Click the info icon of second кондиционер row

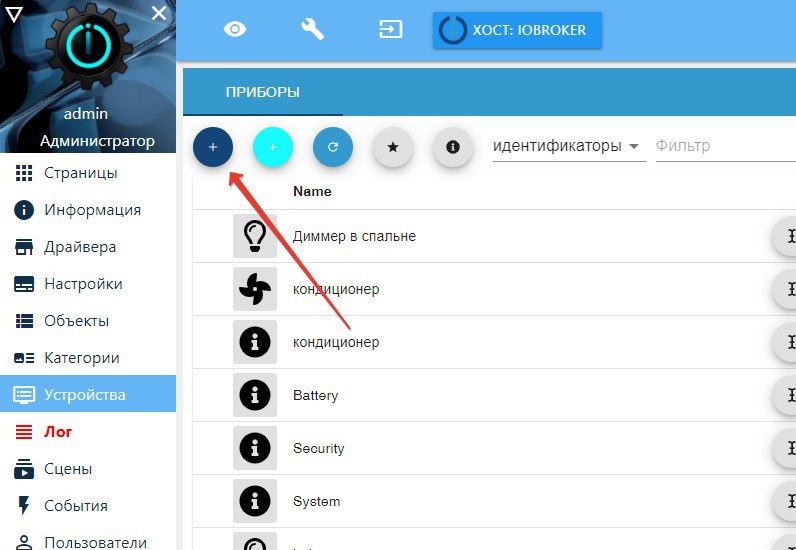click(255, 342)
